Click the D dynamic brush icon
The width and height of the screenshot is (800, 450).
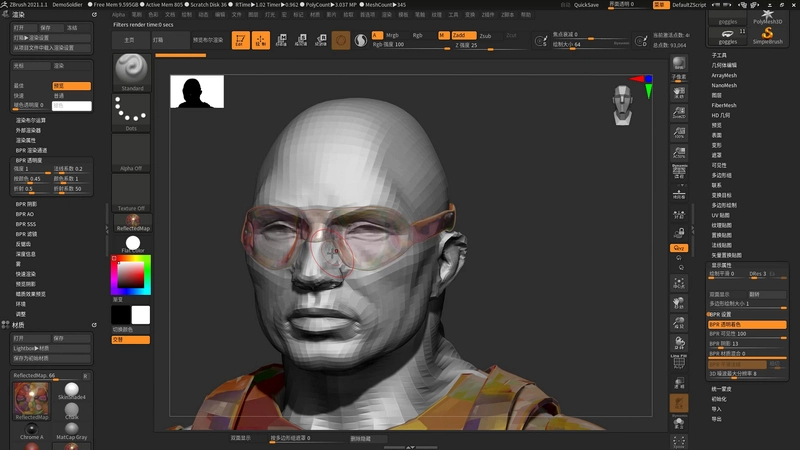point(641,41)
